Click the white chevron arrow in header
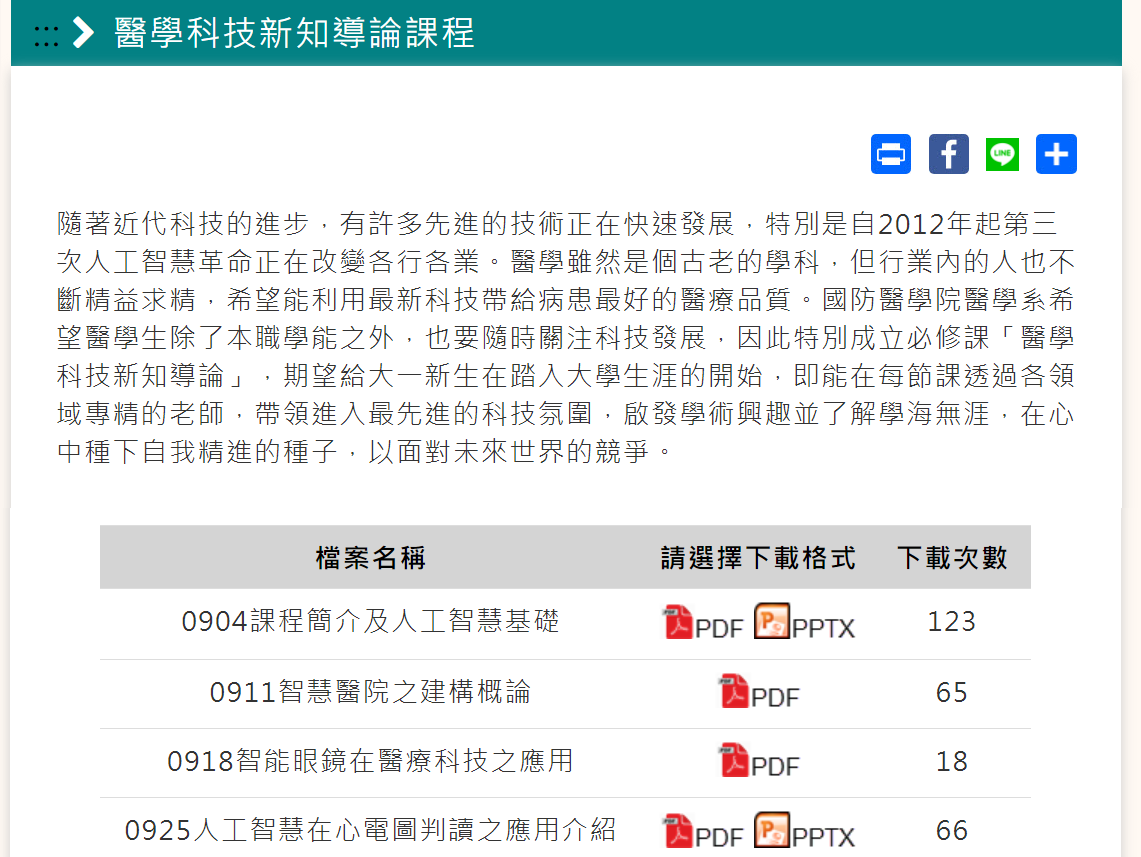 pyautogui.click(x=84, y=33)
